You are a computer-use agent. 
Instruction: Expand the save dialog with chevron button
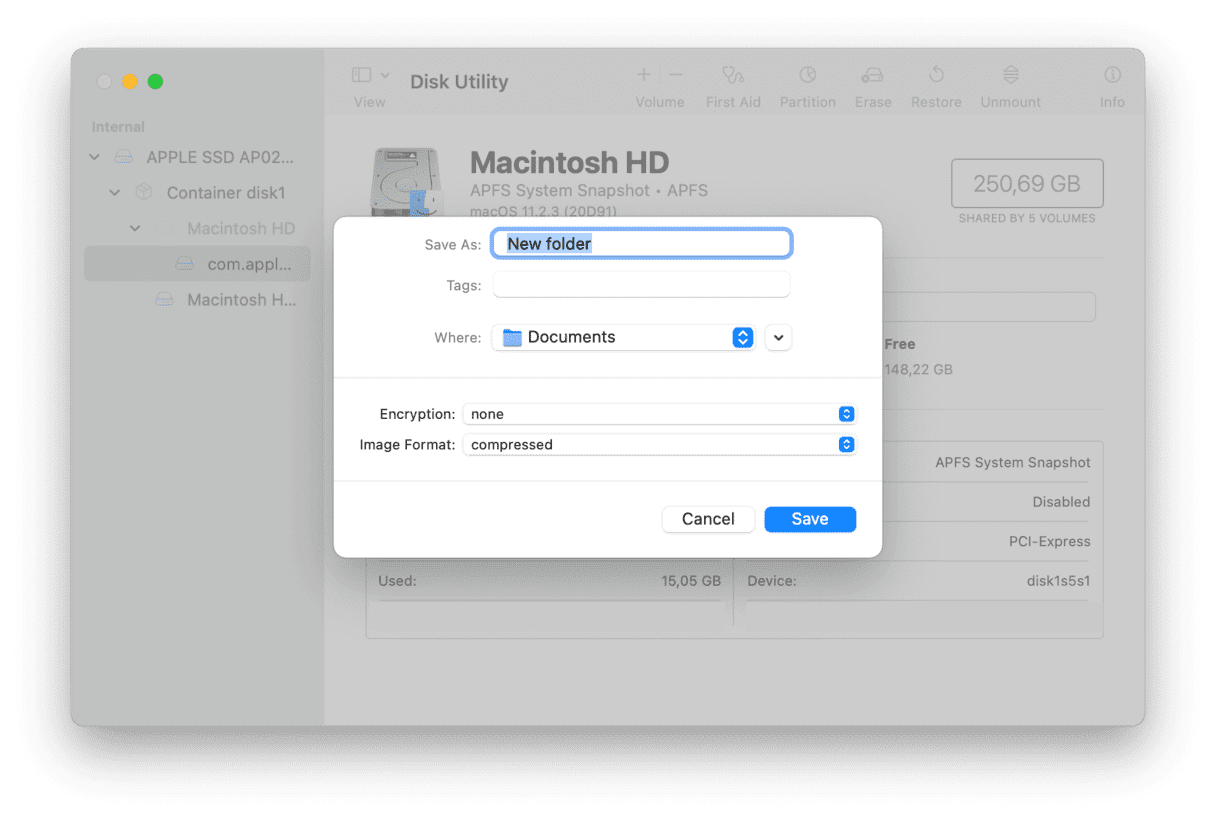[x=778, y=338]
